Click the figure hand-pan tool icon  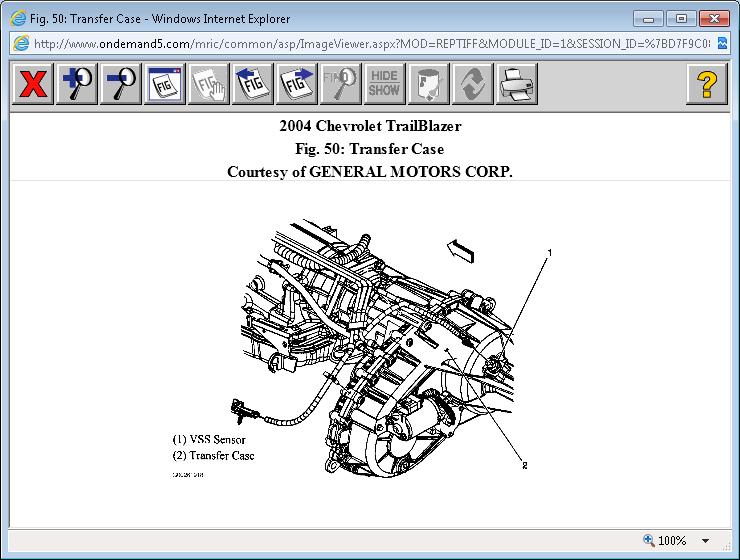(x=209, y=84)
